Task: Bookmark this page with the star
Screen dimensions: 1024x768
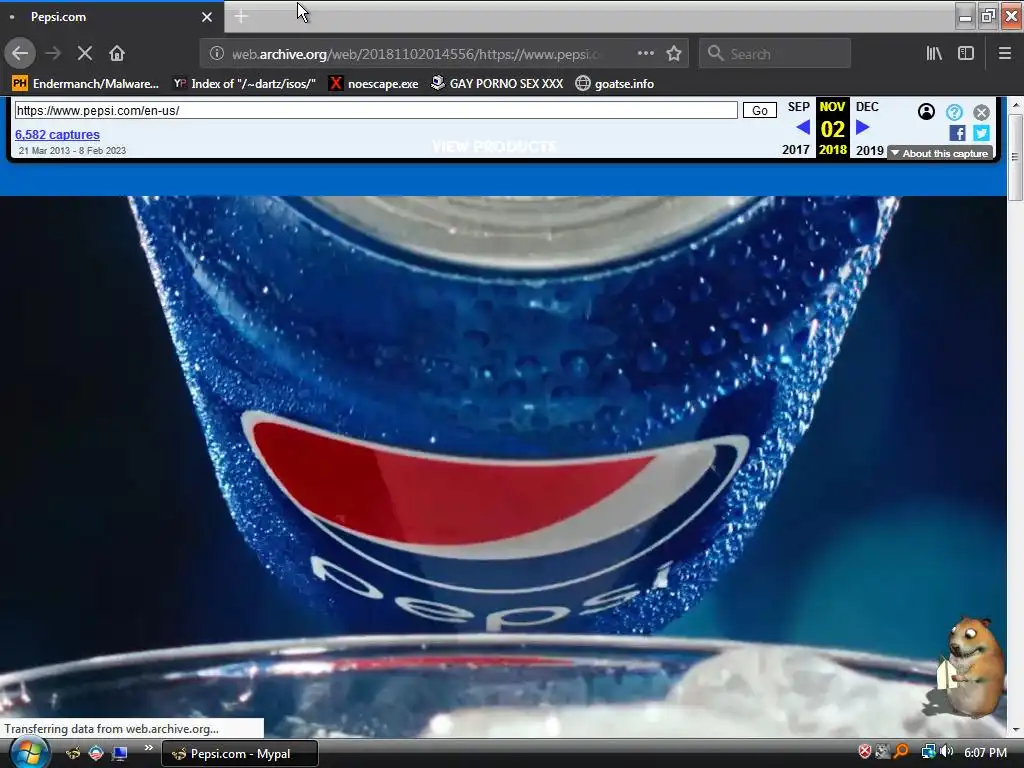Action: (x=674, y=54)
